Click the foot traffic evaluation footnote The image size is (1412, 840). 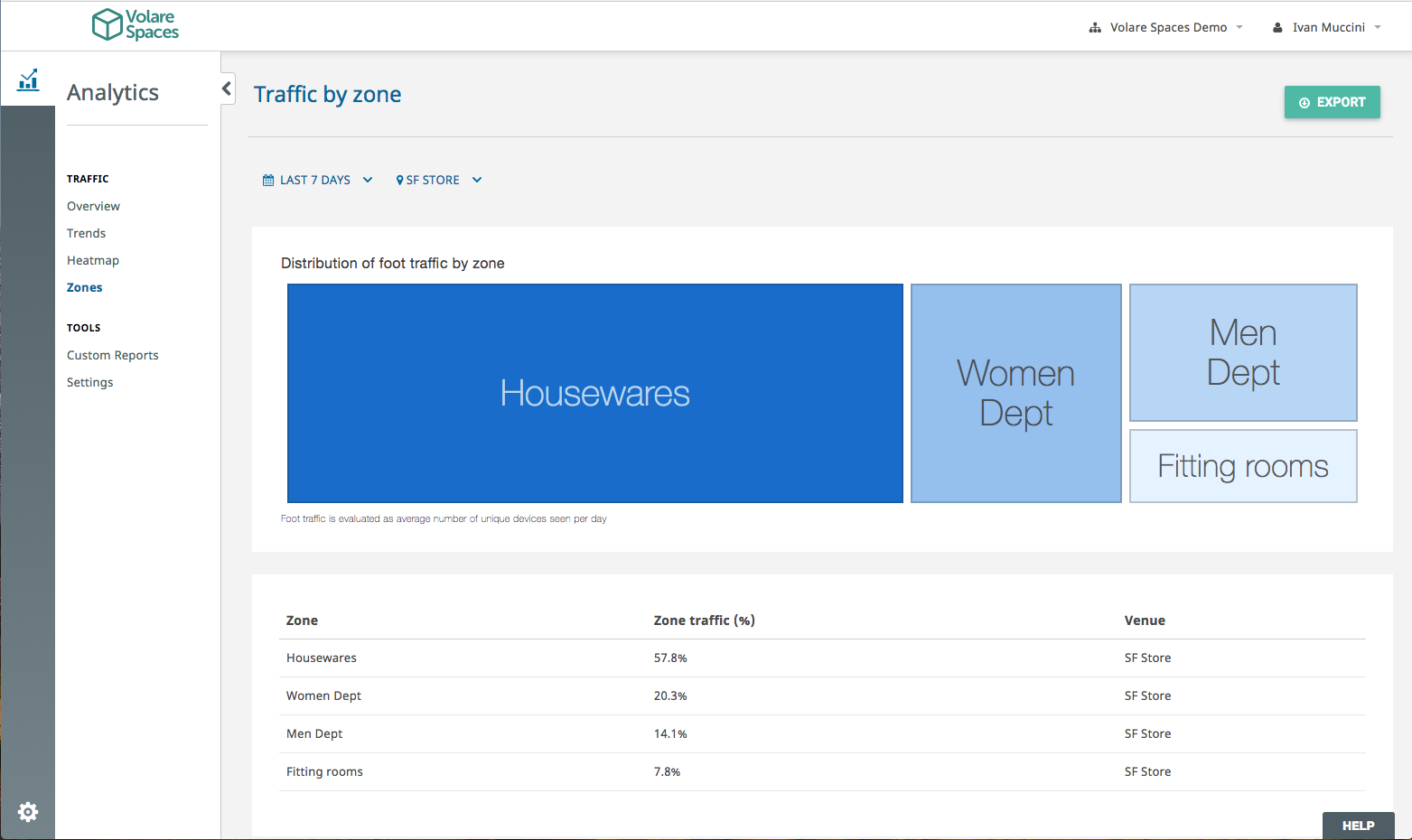444,519
